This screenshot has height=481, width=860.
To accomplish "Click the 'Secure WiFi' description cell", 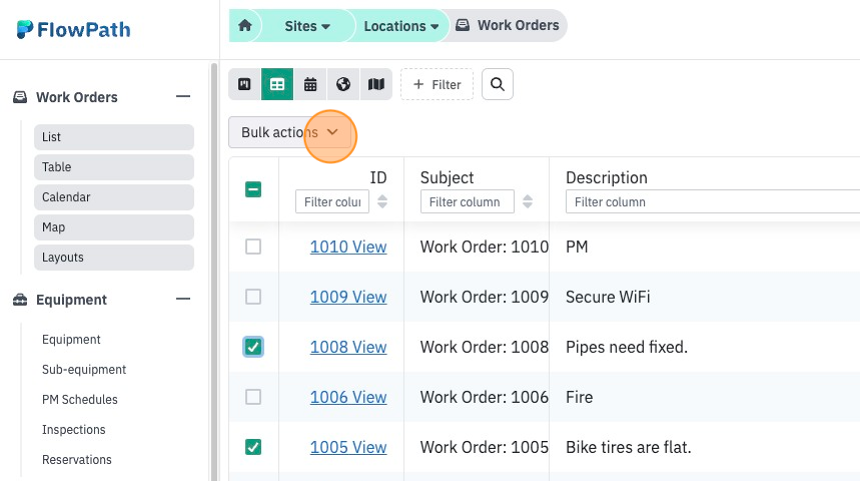I will pos(608,297).
